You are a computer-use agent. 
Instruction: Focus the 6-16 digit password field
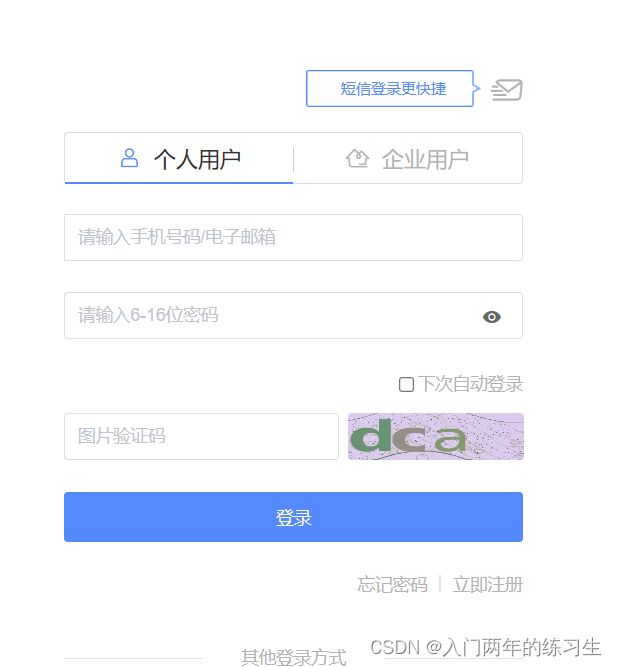[293, 316]
